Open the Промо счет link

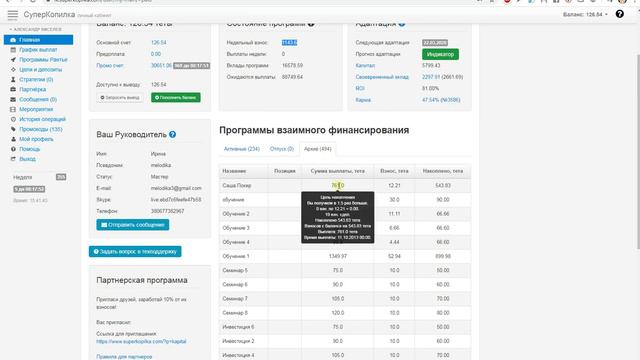point(110,66)
